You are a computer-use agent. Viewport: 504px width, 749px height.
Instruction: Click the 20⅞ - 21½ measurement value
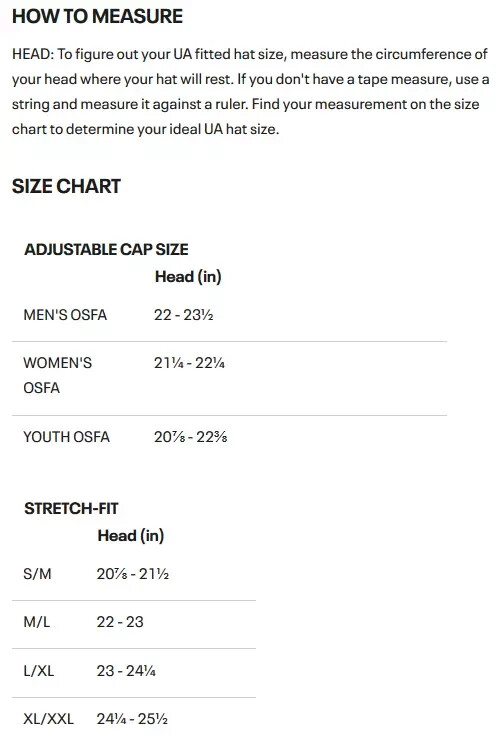coord(133,574)
